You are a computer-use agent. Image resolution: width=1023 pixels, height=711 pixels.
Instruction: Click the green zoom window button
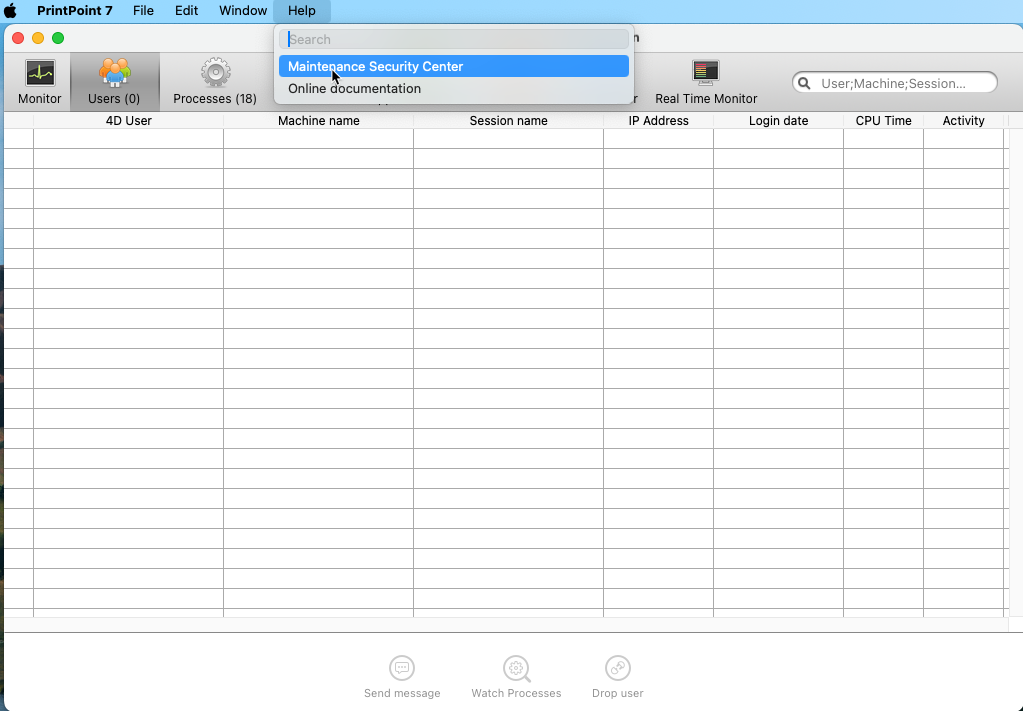click(58, 38)
